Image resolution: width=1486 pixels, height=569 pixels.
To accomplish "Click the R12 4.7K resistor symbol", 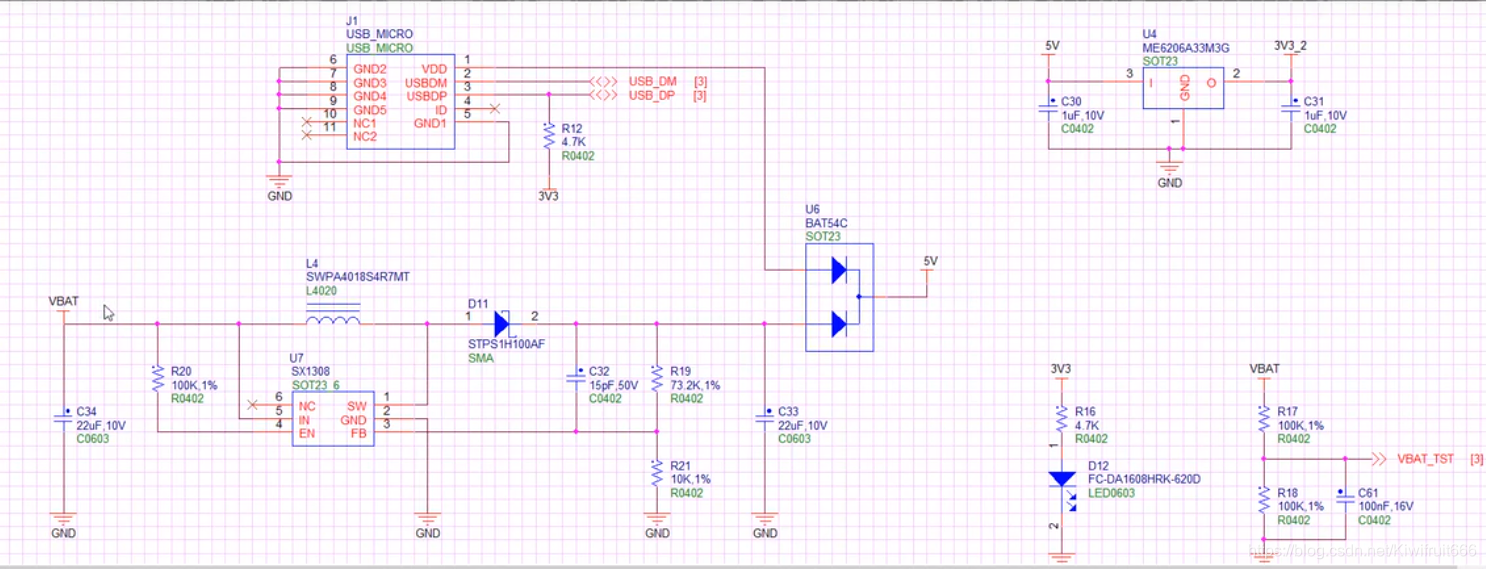I will [x=548, y=137].
